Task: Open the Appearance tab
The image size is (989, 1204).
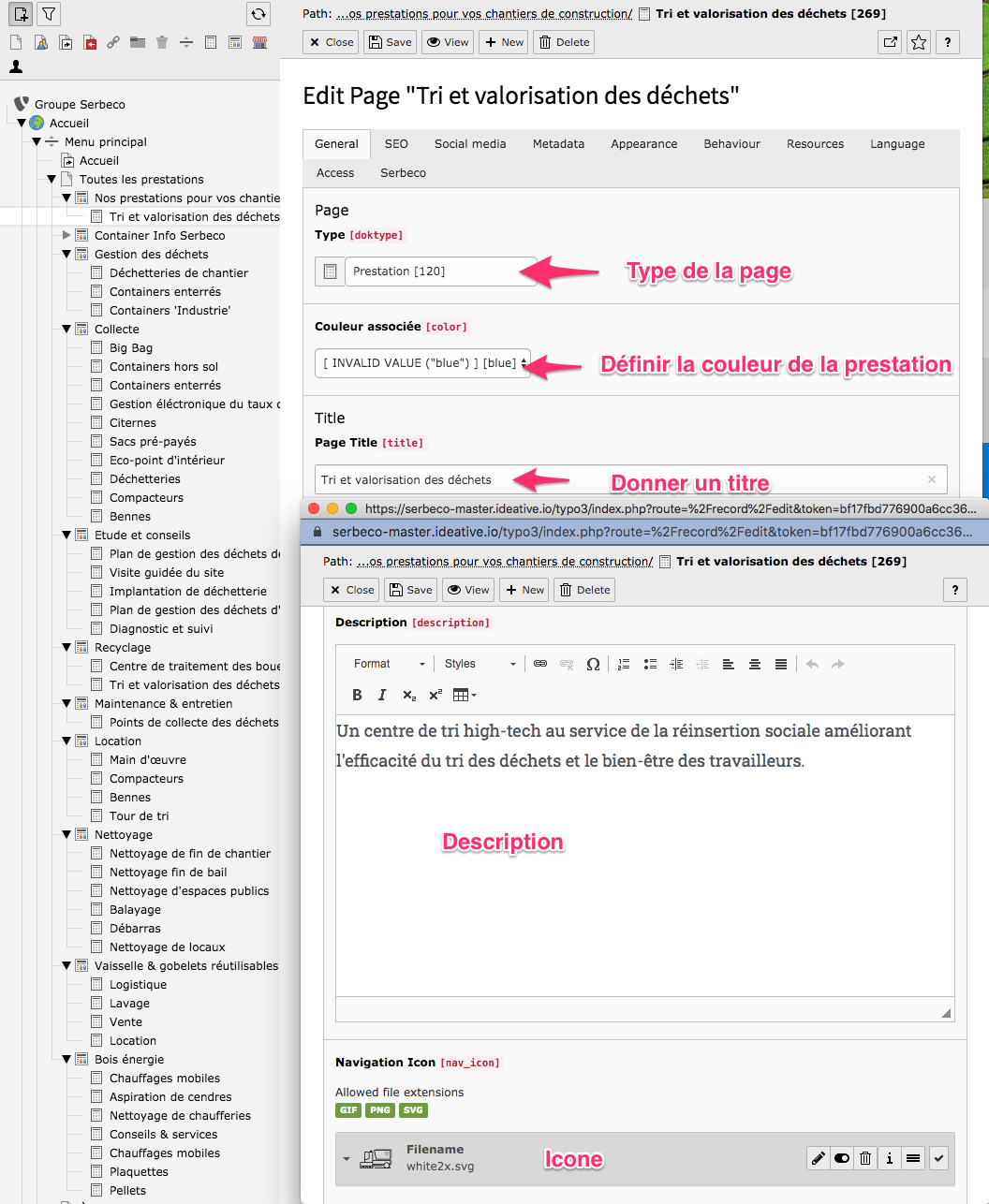Action: point(643,144)
